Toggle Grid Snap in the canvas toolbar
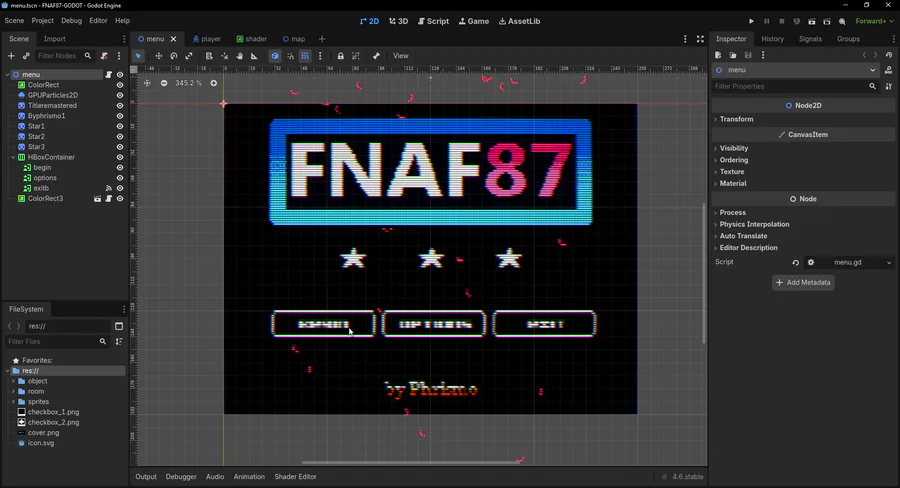 point(305,56)
